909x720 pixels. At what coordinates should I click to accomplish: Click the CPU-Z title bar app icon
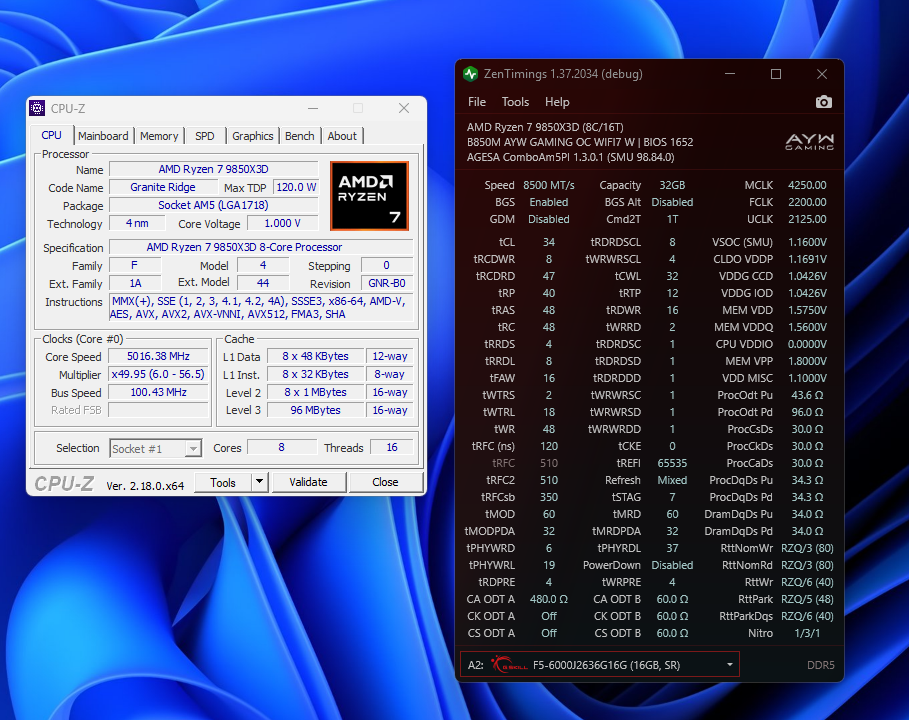point(37,108)
